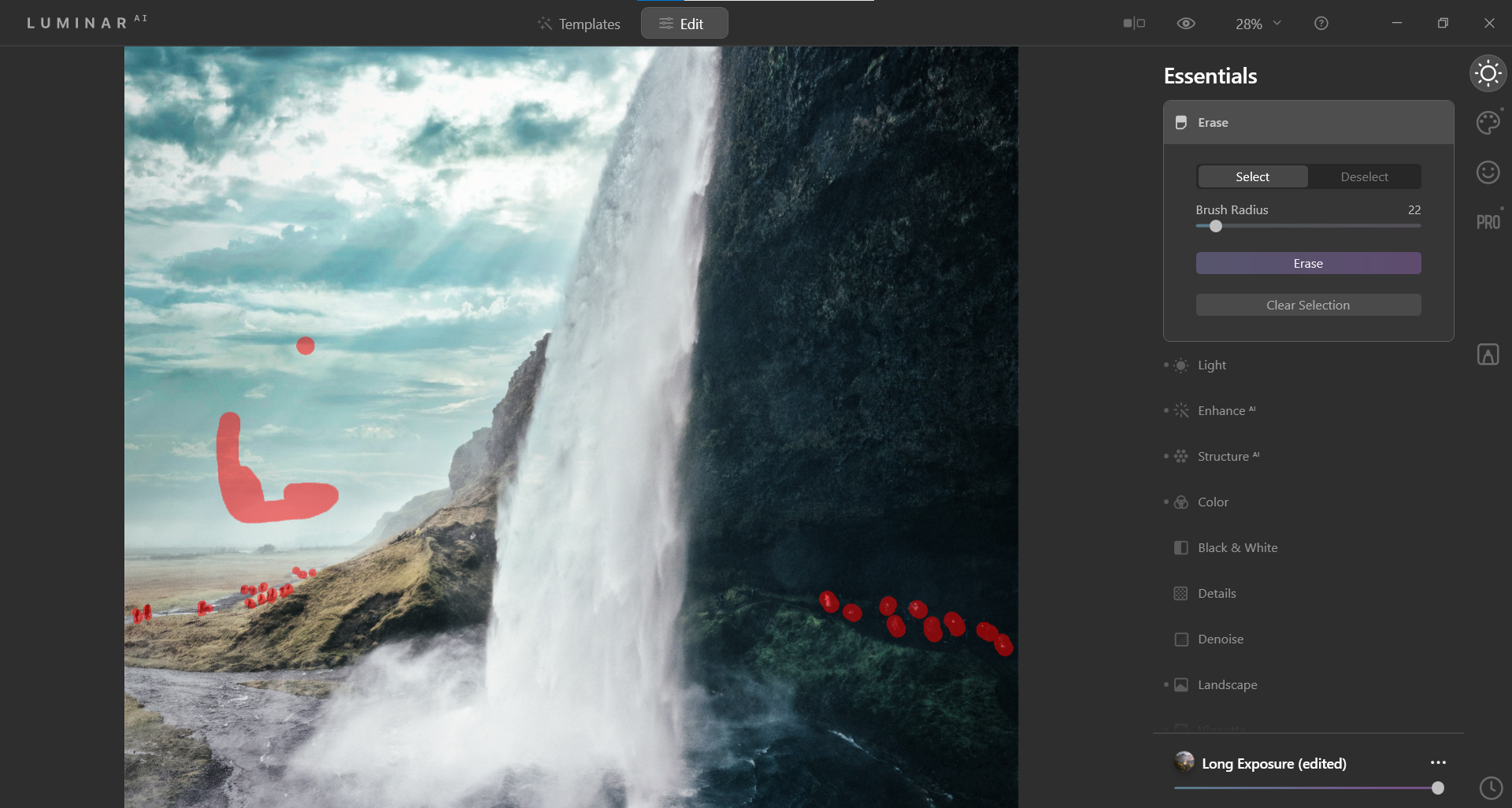Click the Brush Radius value 22
Screen dimensions: 1512x808
(1414, 209)
